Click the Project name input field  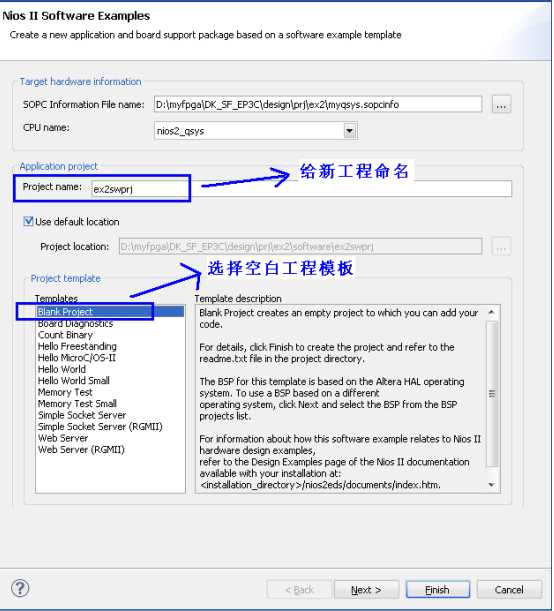point(301,189)
